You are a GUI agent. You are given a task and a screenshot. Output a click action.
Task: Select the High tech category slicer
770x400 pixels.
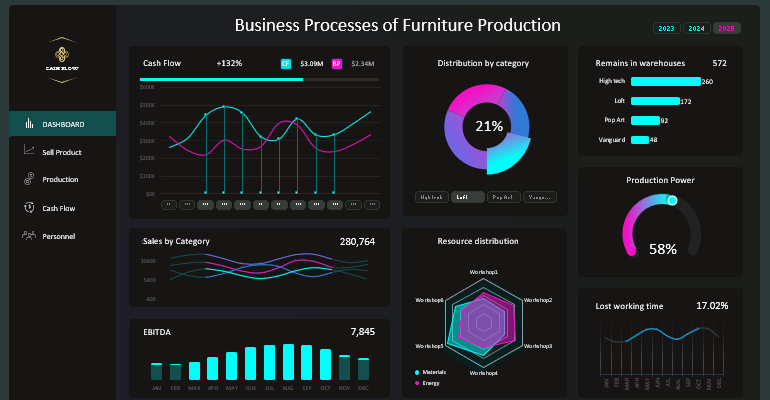coord(431,198)
